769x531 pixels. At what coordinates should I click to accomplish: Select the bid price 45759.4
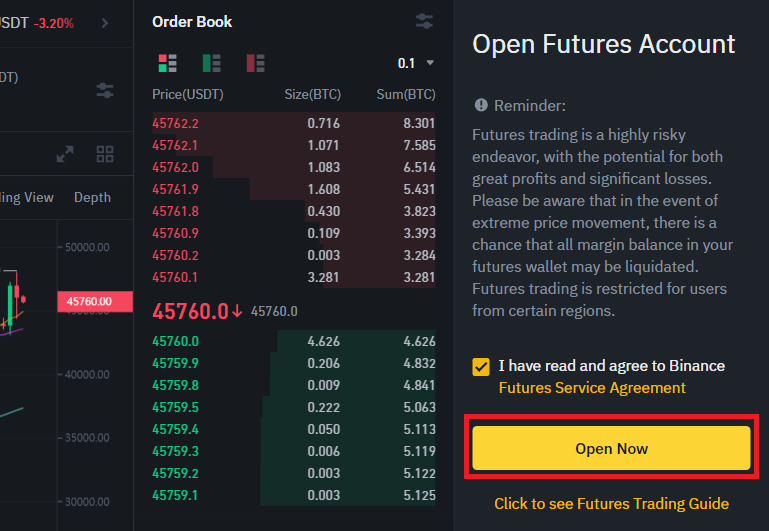[x=176, y=430]
